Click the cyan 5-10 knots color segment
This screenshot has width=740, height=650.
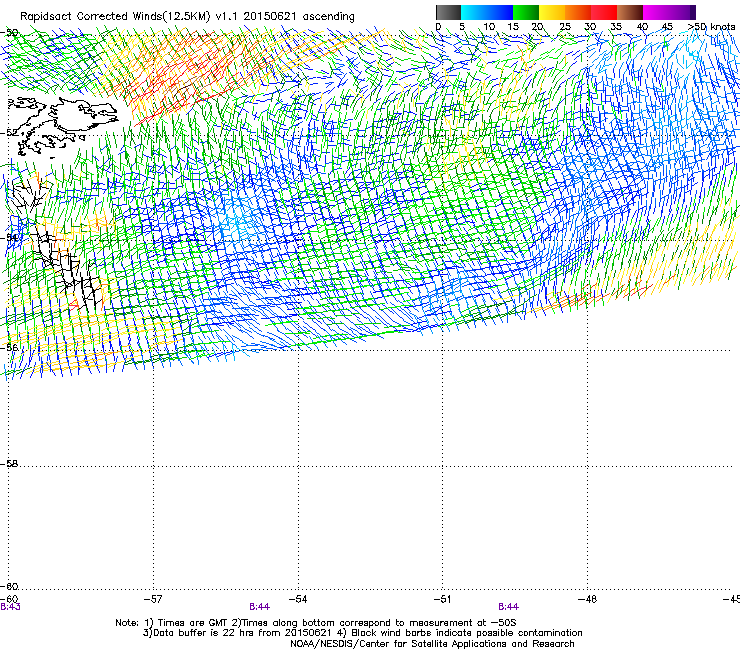pyautogui.click(x=474, y=12)
